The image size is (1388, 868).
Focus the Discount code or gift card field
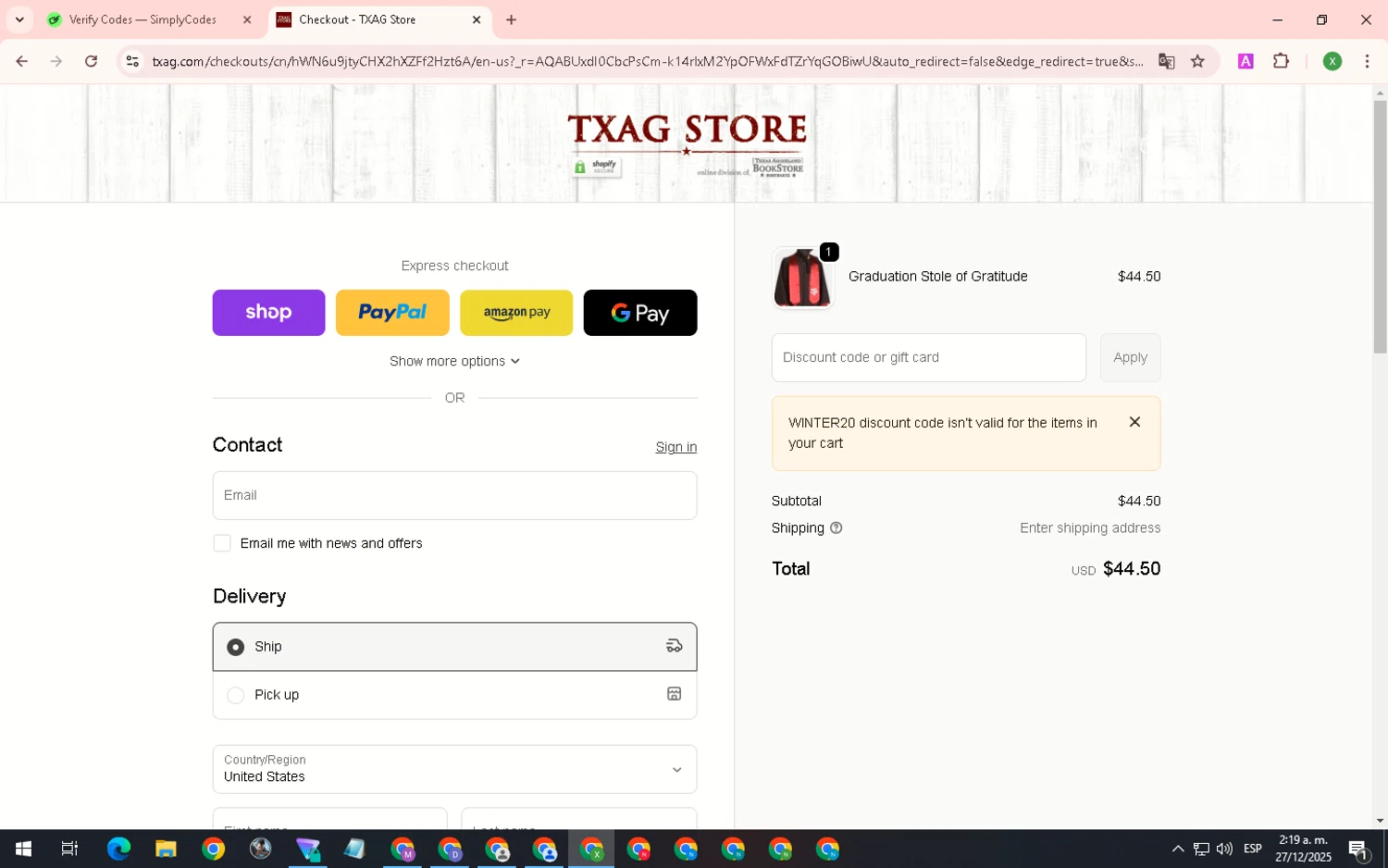[929, 357]
